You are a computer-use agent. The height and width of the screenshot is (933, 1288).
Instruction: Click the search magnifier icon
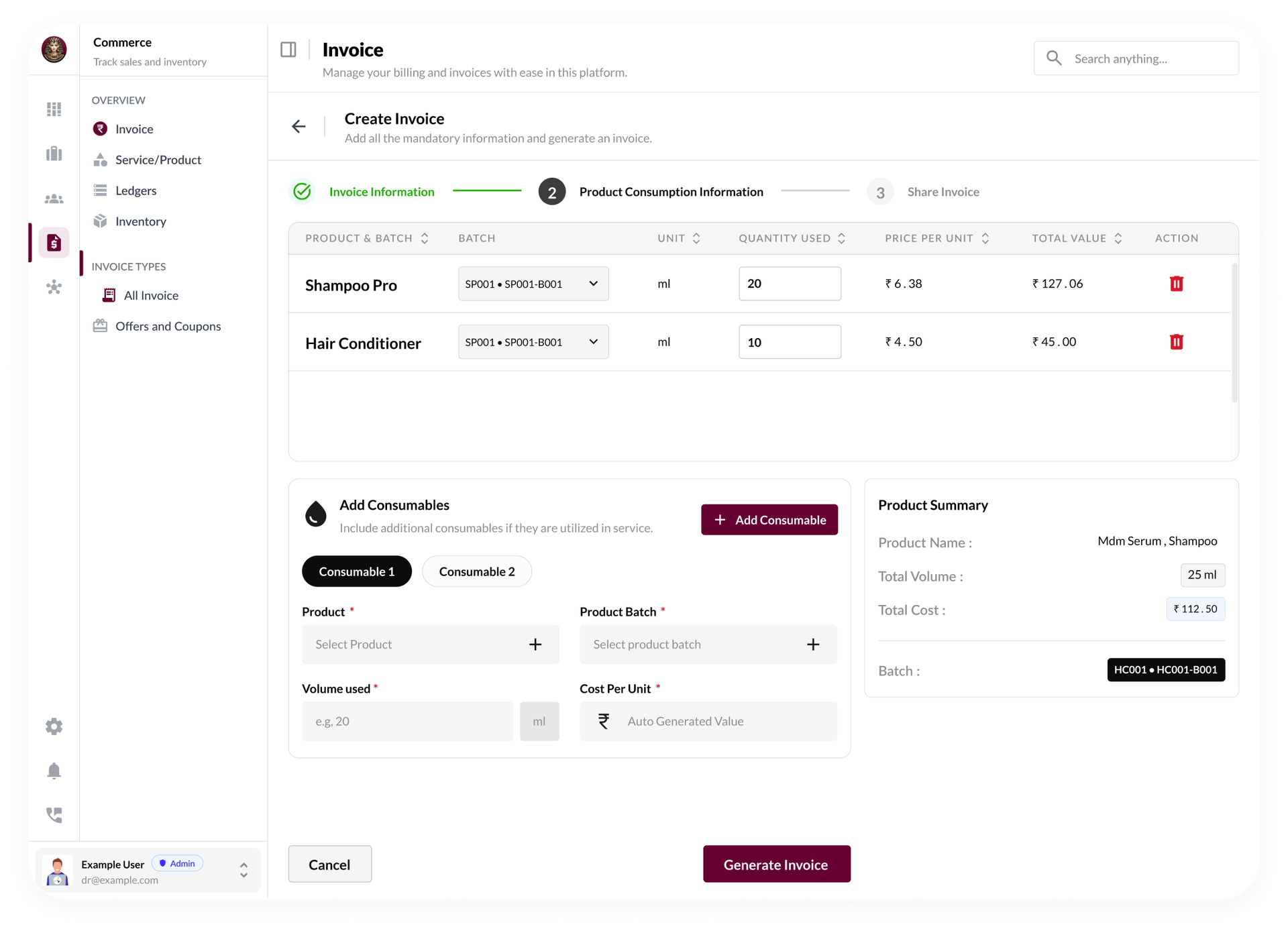tap(1054, 58)
